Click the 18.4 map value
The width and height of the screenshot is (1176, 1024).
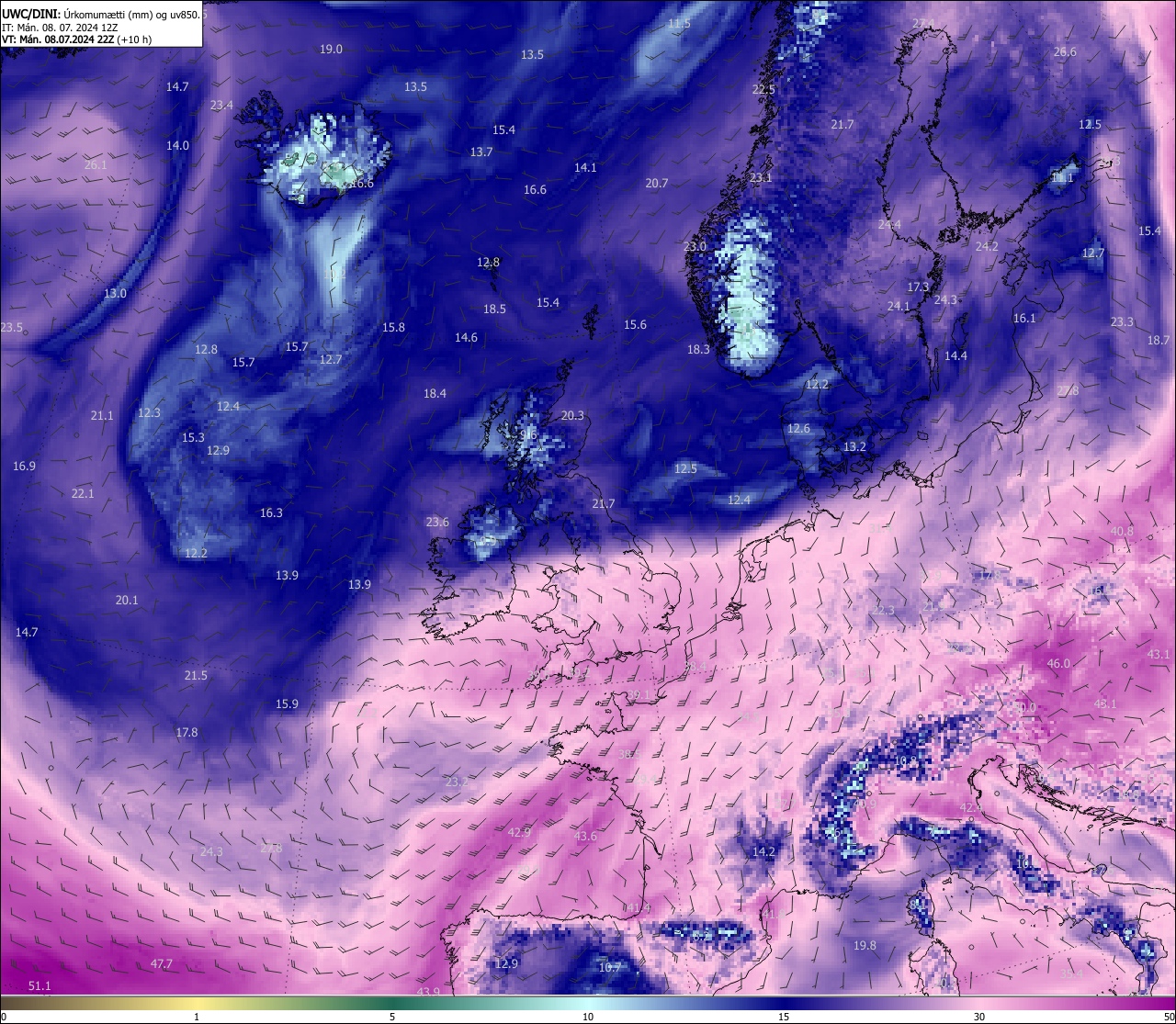coord(435,393)
